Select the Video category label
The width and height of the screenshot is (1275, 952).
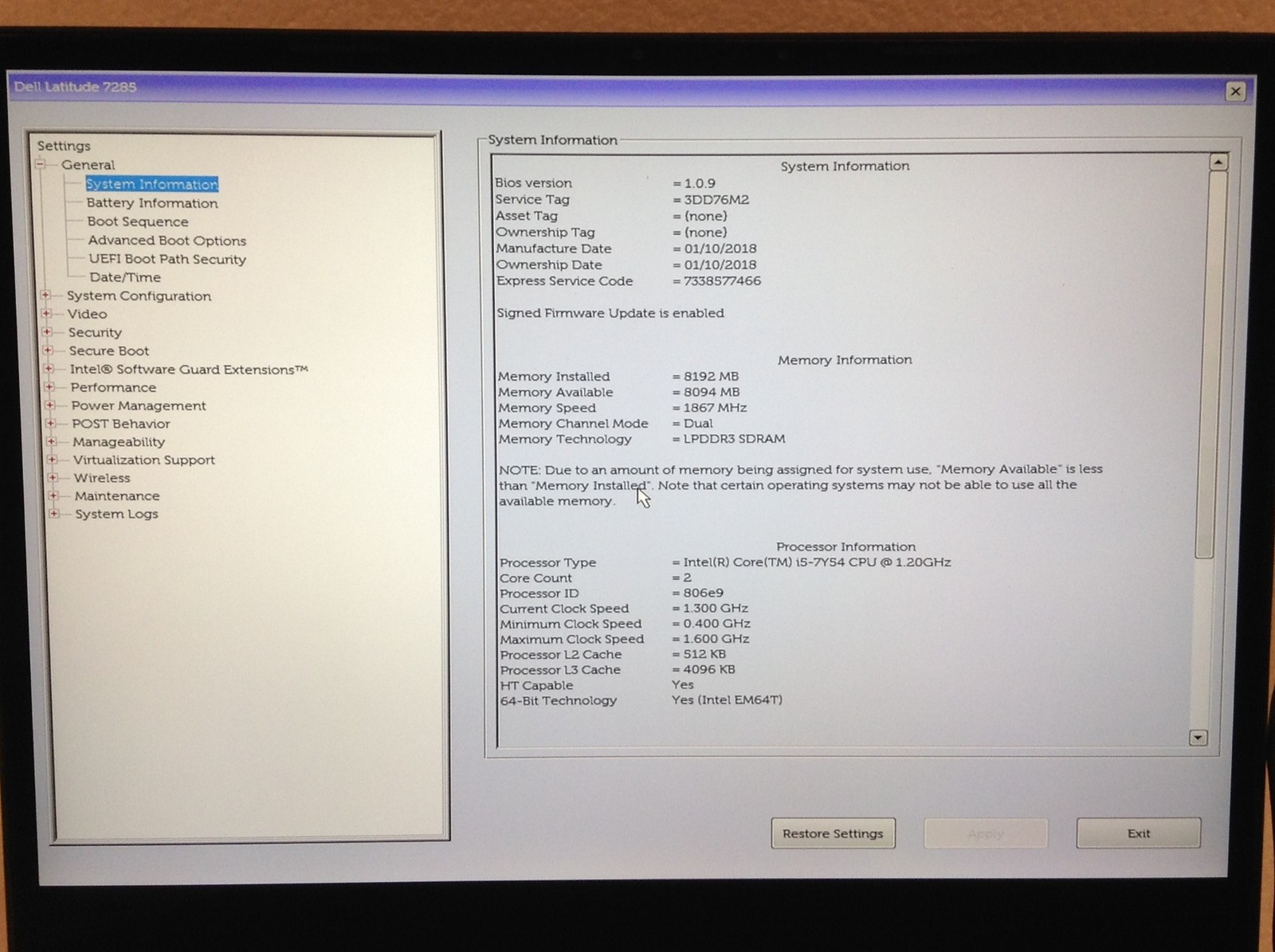pyautogui.click(x=88, y=314)
